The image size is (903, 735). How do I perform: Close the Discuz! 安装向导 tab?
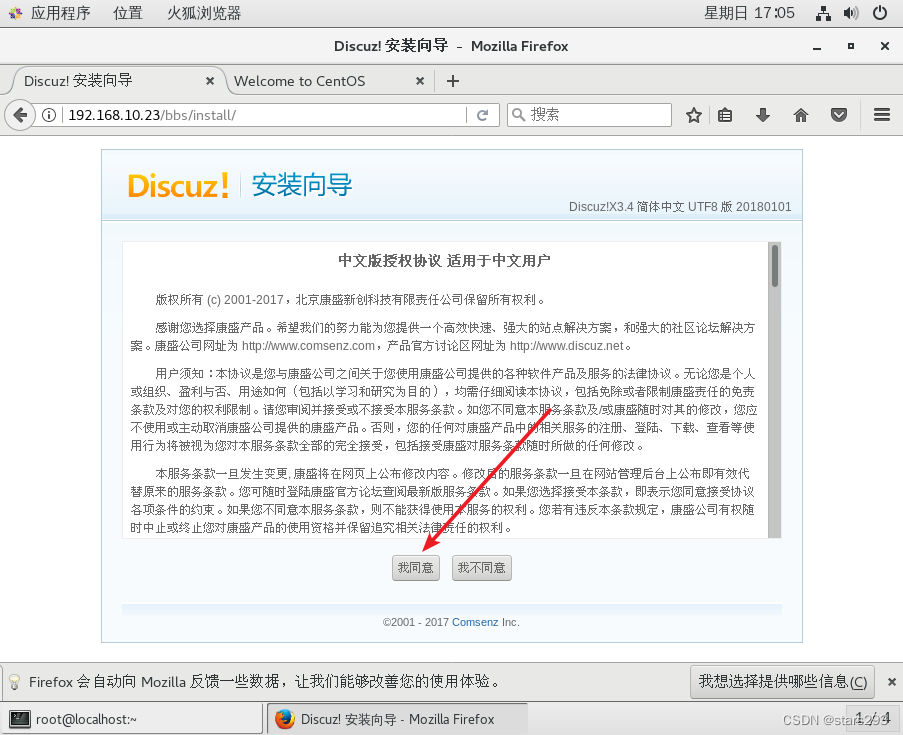(x=210, y=81)
